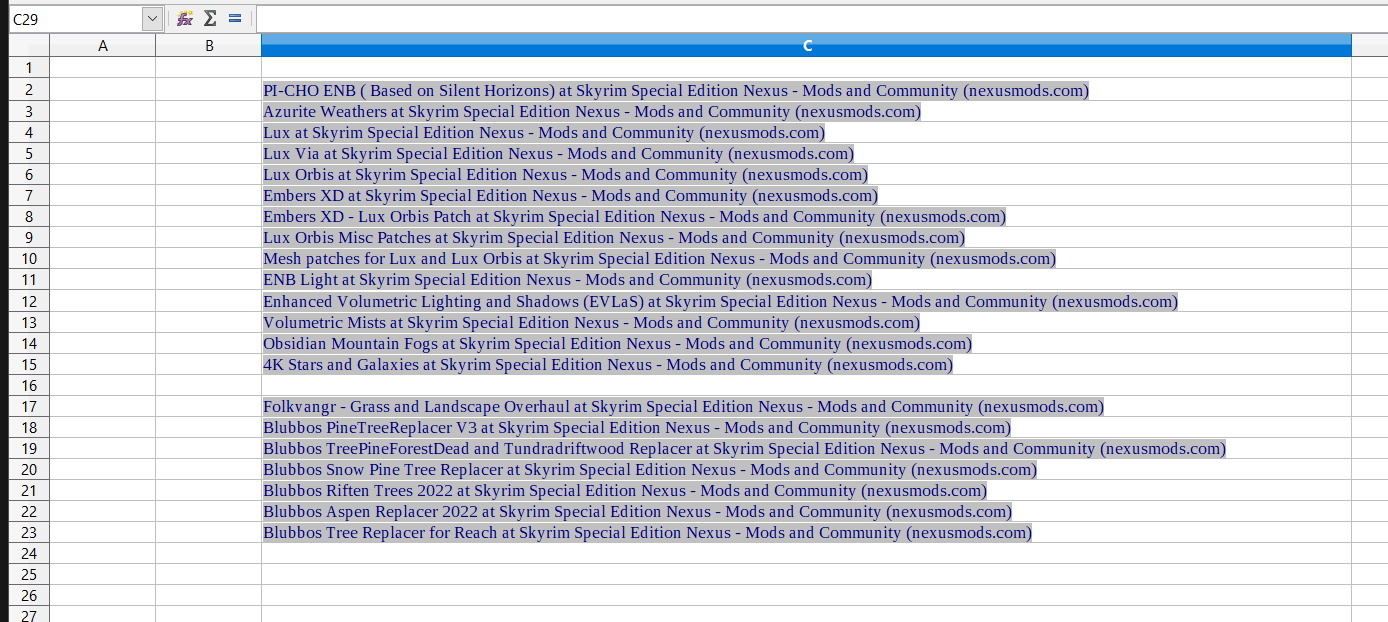Screen dimensions: 1388x622
Task: Open Blubbos Snow Pine Tree Replacer link
Action: point(650,469)
